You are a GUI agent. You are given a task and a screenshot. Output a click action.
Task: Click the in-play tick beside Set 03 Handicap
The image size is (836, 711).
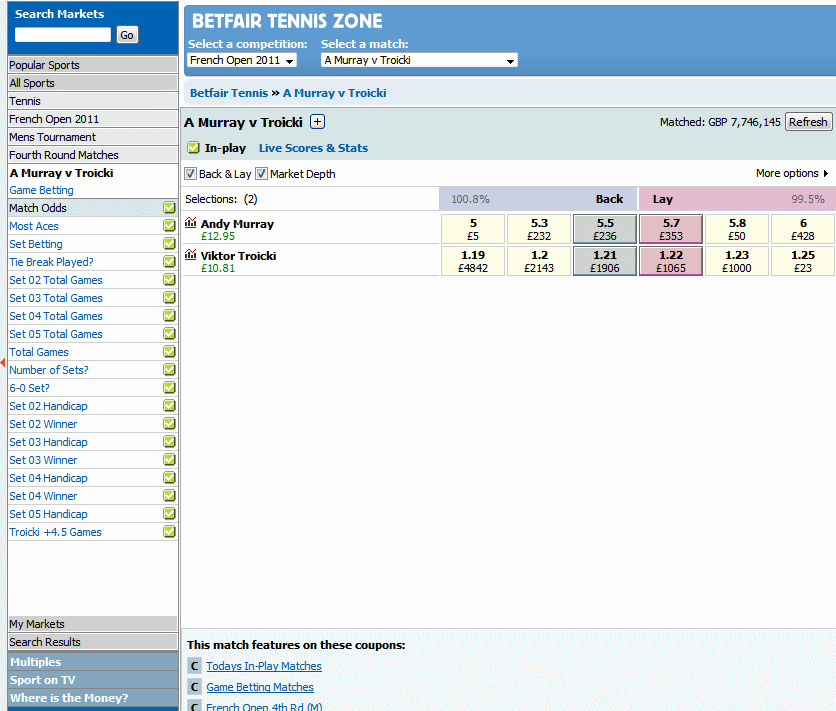click(x=170, y=442)
